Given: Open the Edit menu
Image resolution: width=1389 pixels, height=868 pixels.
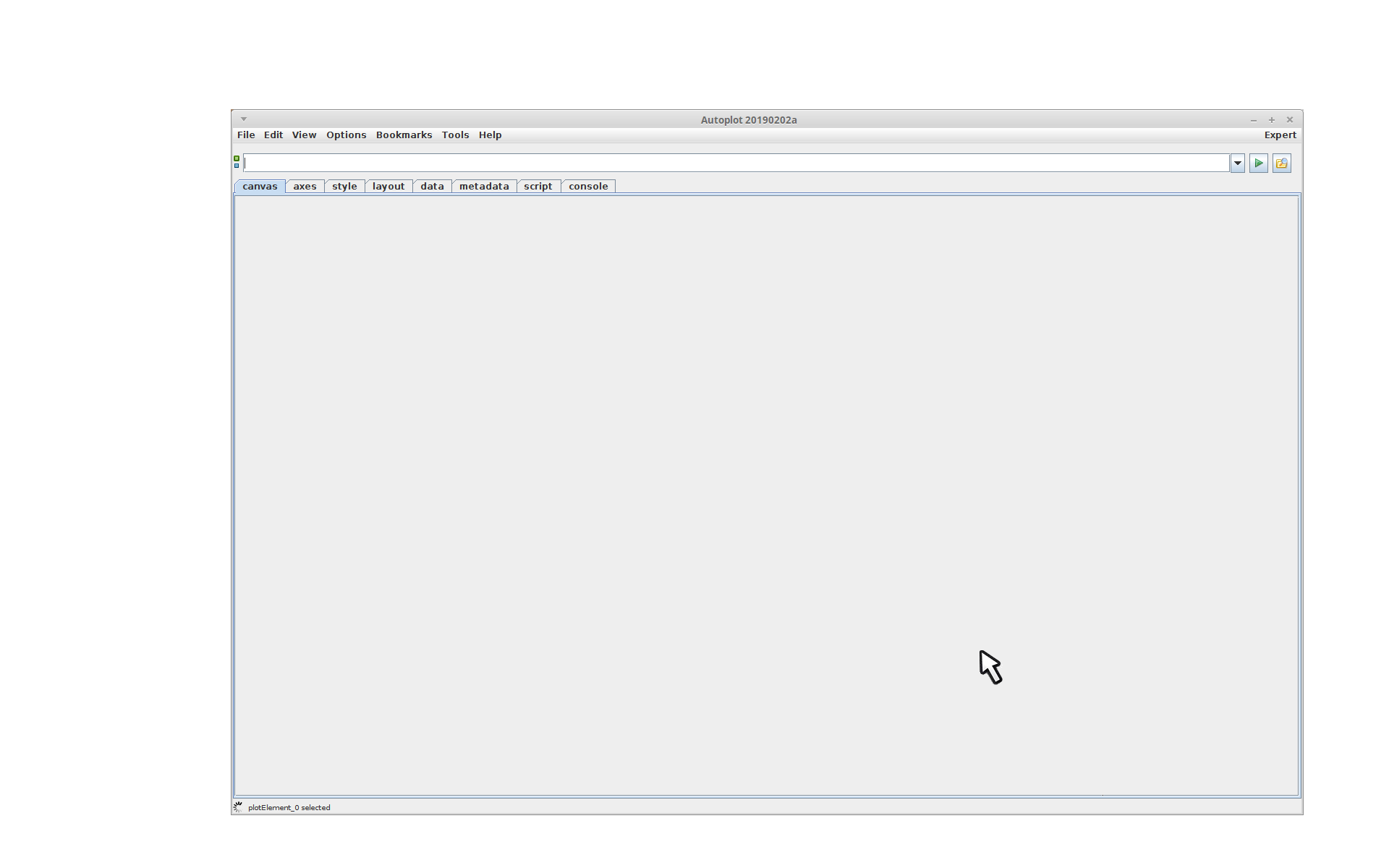Looking at the screenshot, I should pyautogui.click(x=273, y=135).
